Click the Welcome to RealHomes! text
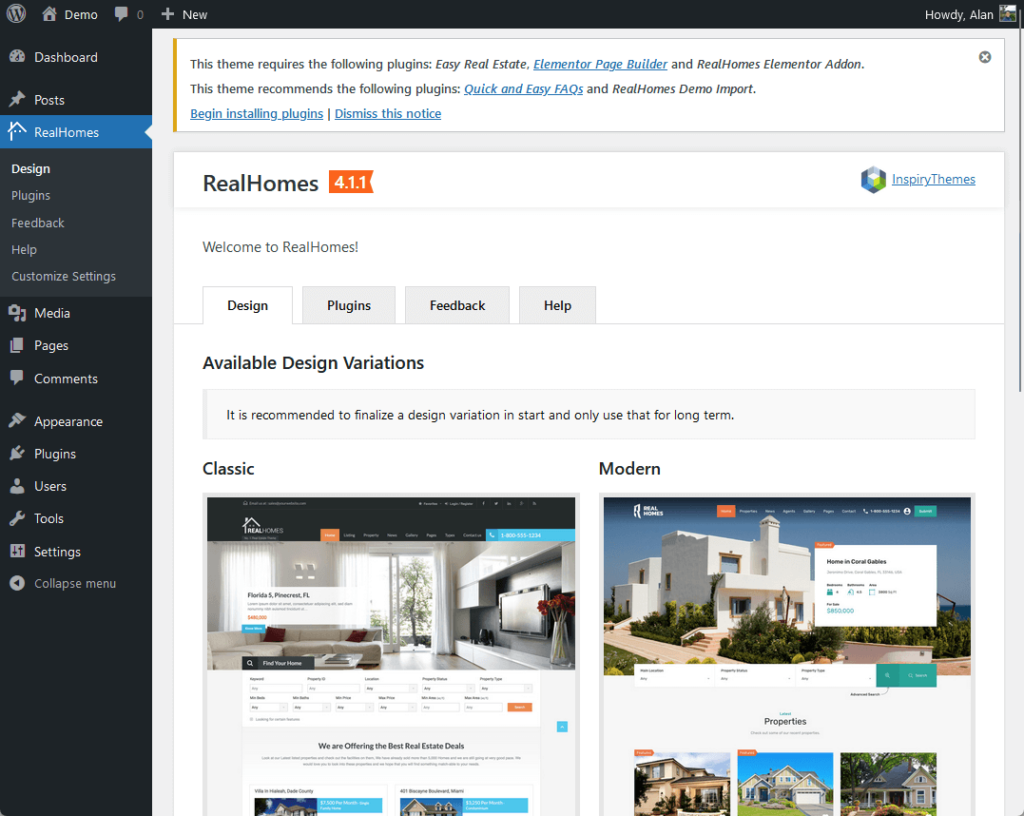Viewport: 1024px width, 816px height. tap(280, 247)
